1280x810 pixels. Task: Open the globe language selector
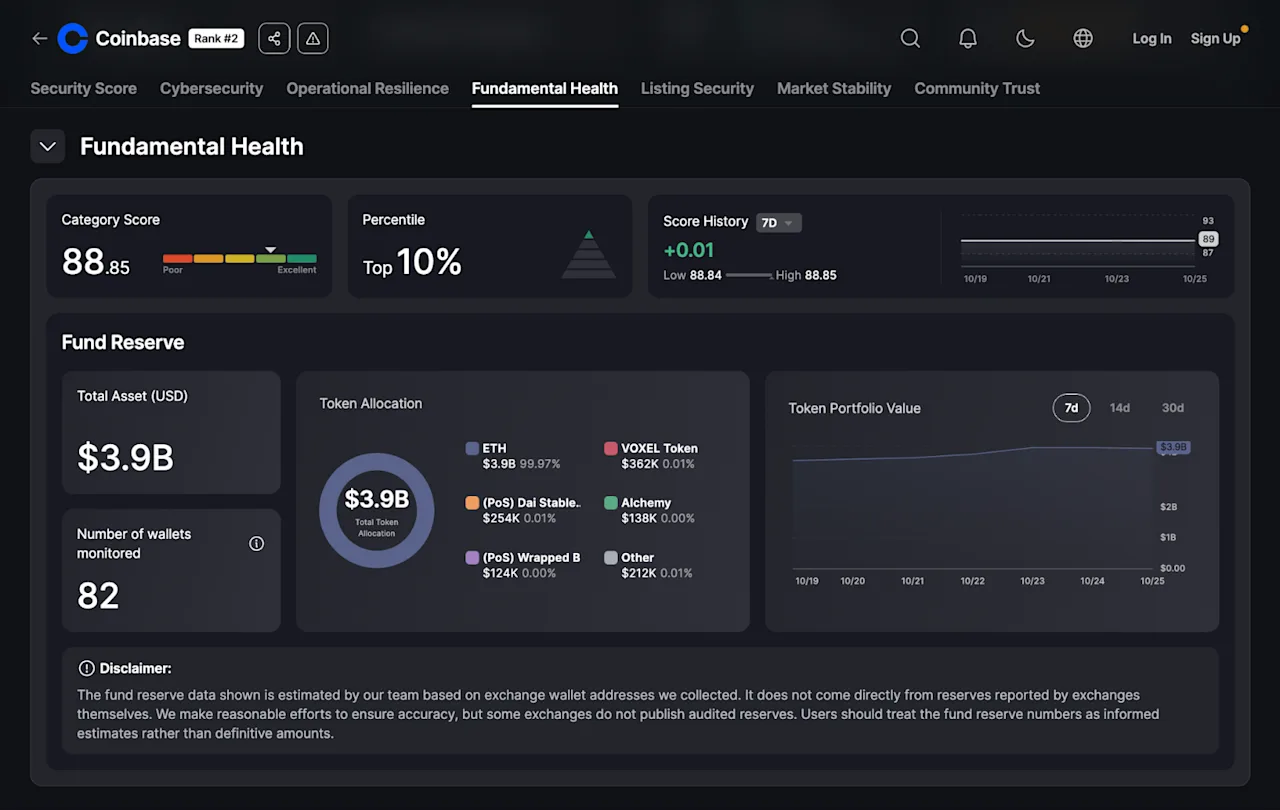click(x=1083, y=39)
